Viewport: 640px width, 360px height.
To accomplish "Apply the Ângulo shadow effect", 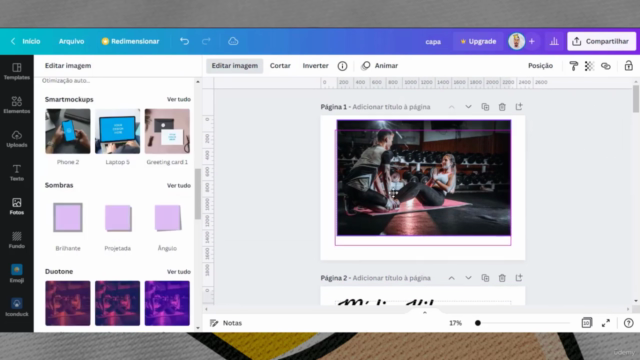I will click(x=167, y=218).
